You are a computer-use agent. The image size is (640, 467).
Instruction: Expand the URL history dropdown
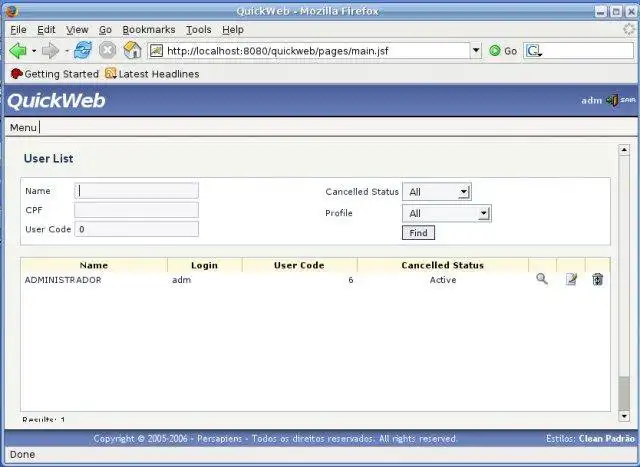click(x=476, y=51)
